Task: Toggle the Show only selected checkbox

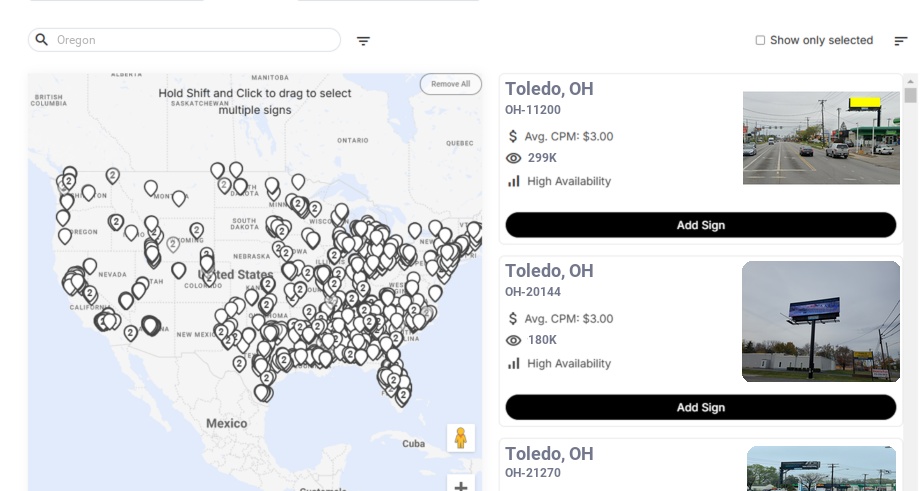Action: pyautogui.click(x=760, y=41)
